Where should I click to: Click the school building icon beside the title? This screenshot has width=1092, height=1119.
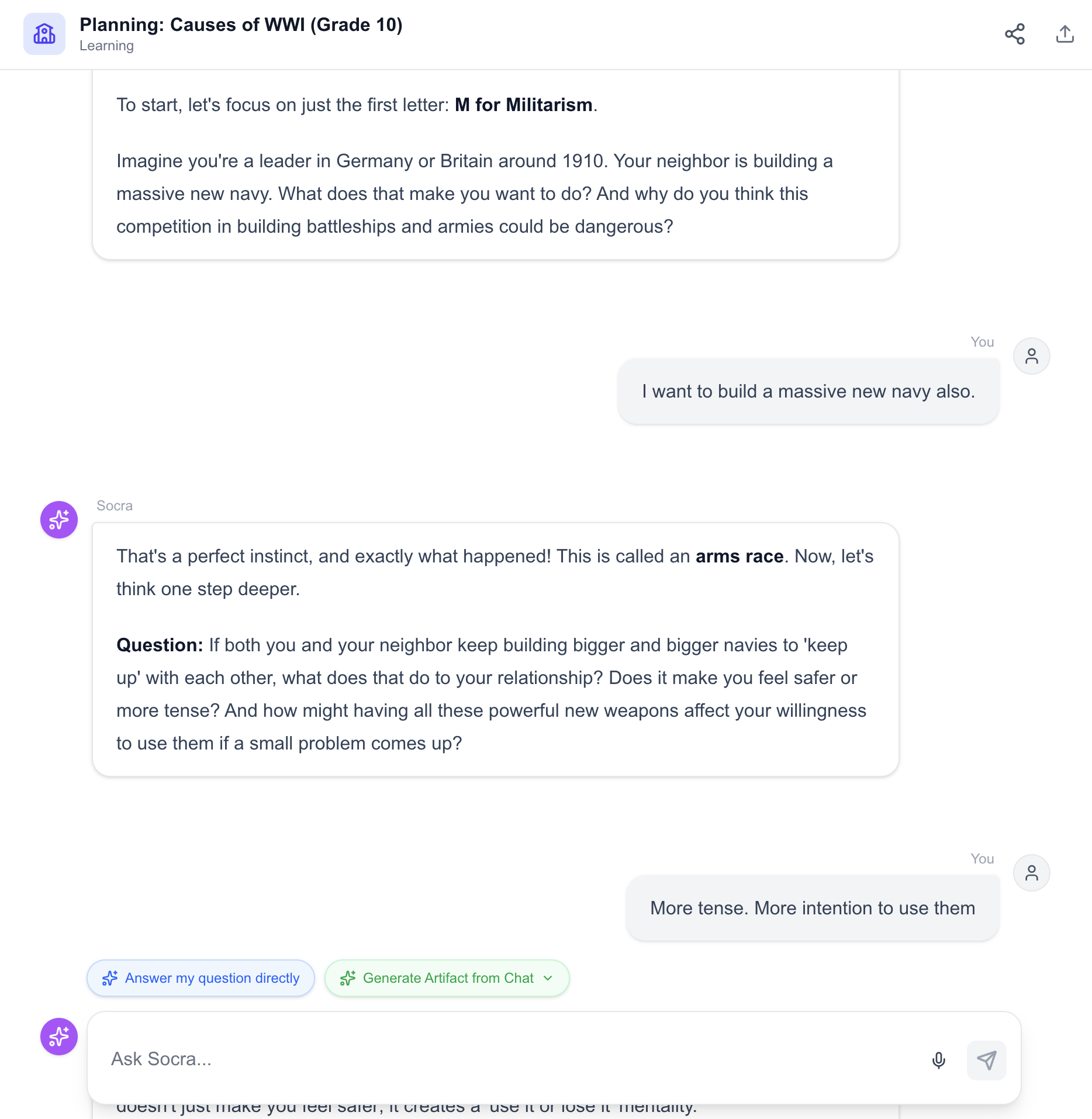[x=44, y=34]
